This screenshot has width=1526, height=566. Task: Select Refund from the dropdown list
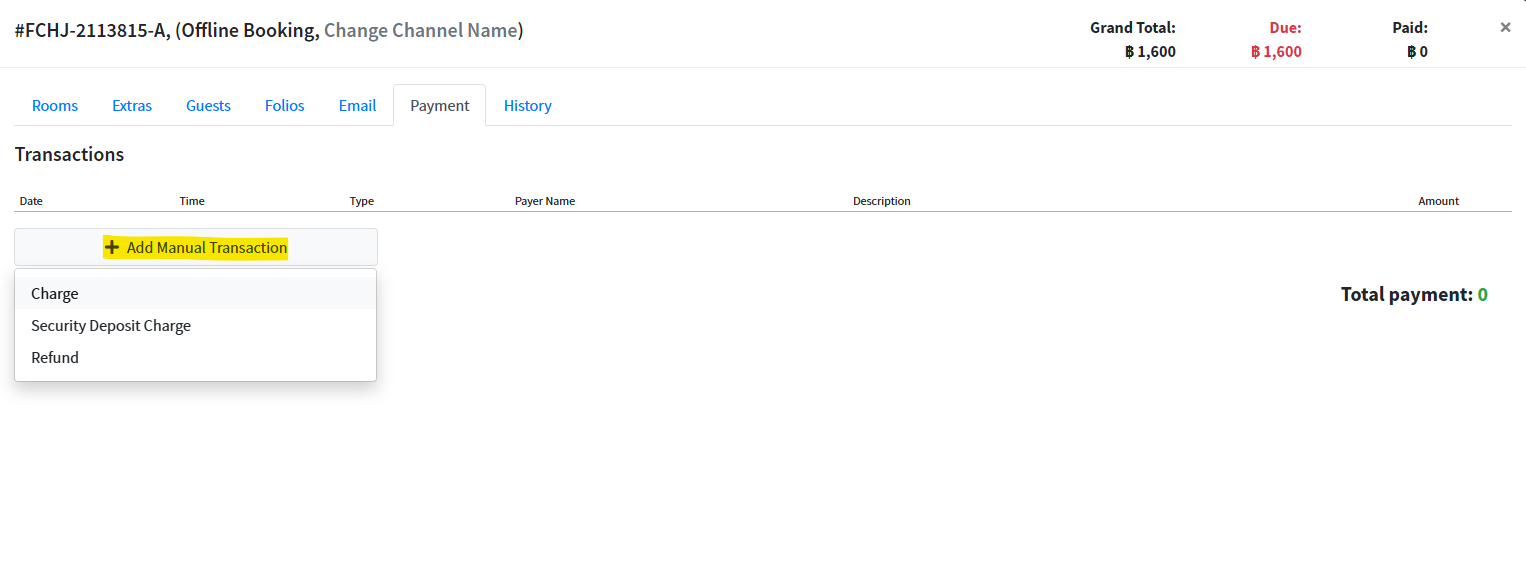55,358
